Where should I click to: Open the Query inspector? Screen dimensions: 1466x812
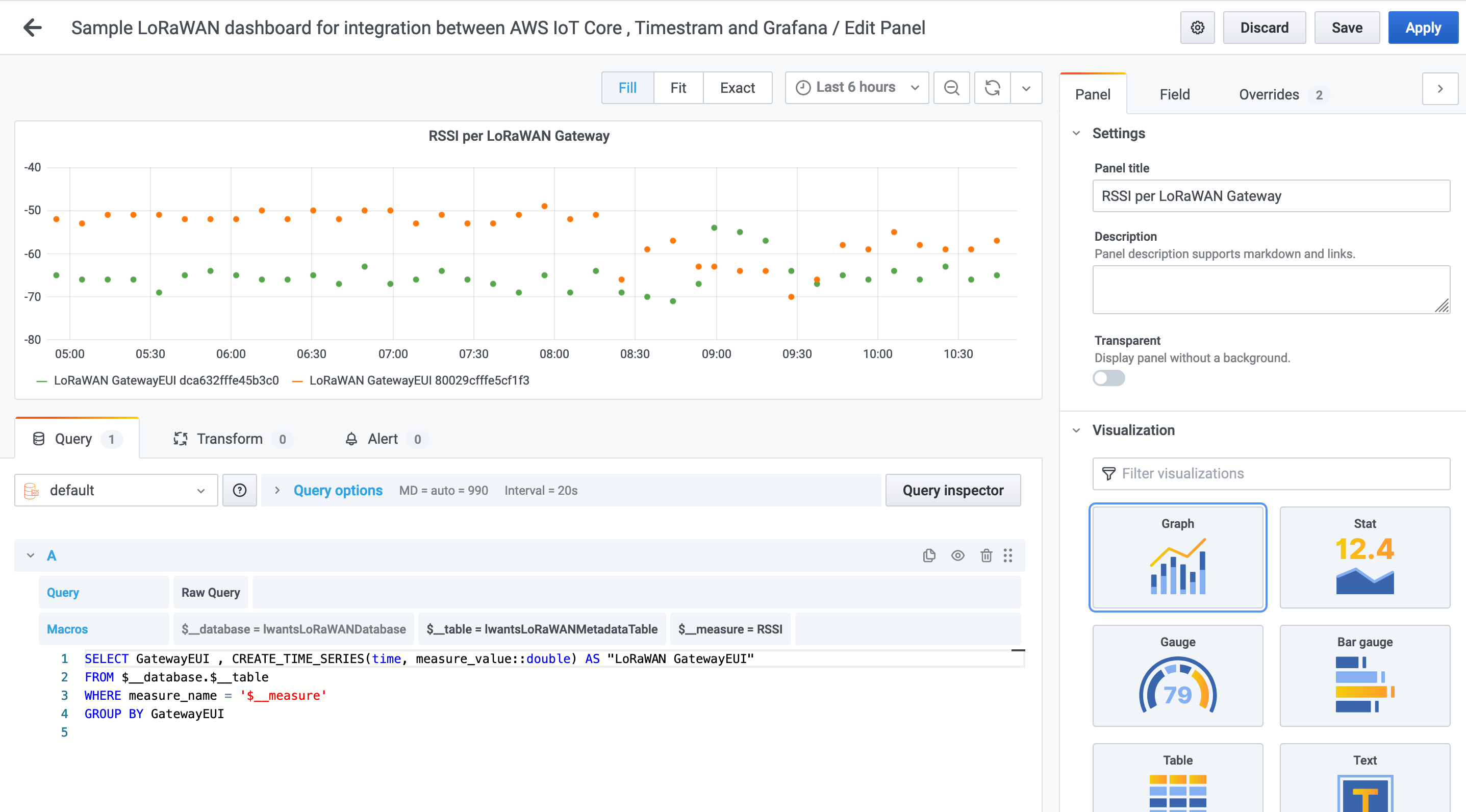coord(953,490)
